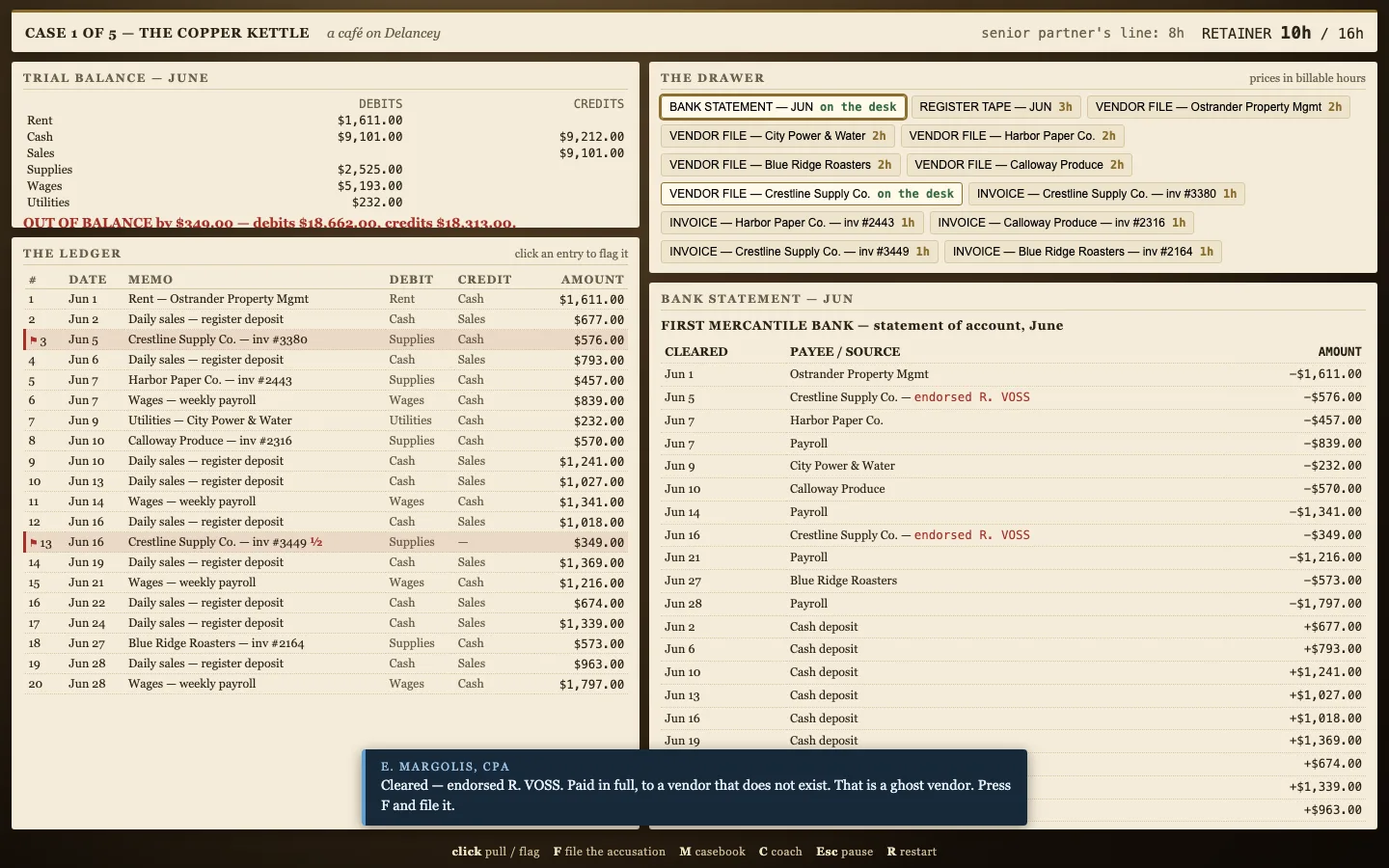Pull the City Power & Water vendor file
This screenshot has height=868, width=1389.
(777, 136)
